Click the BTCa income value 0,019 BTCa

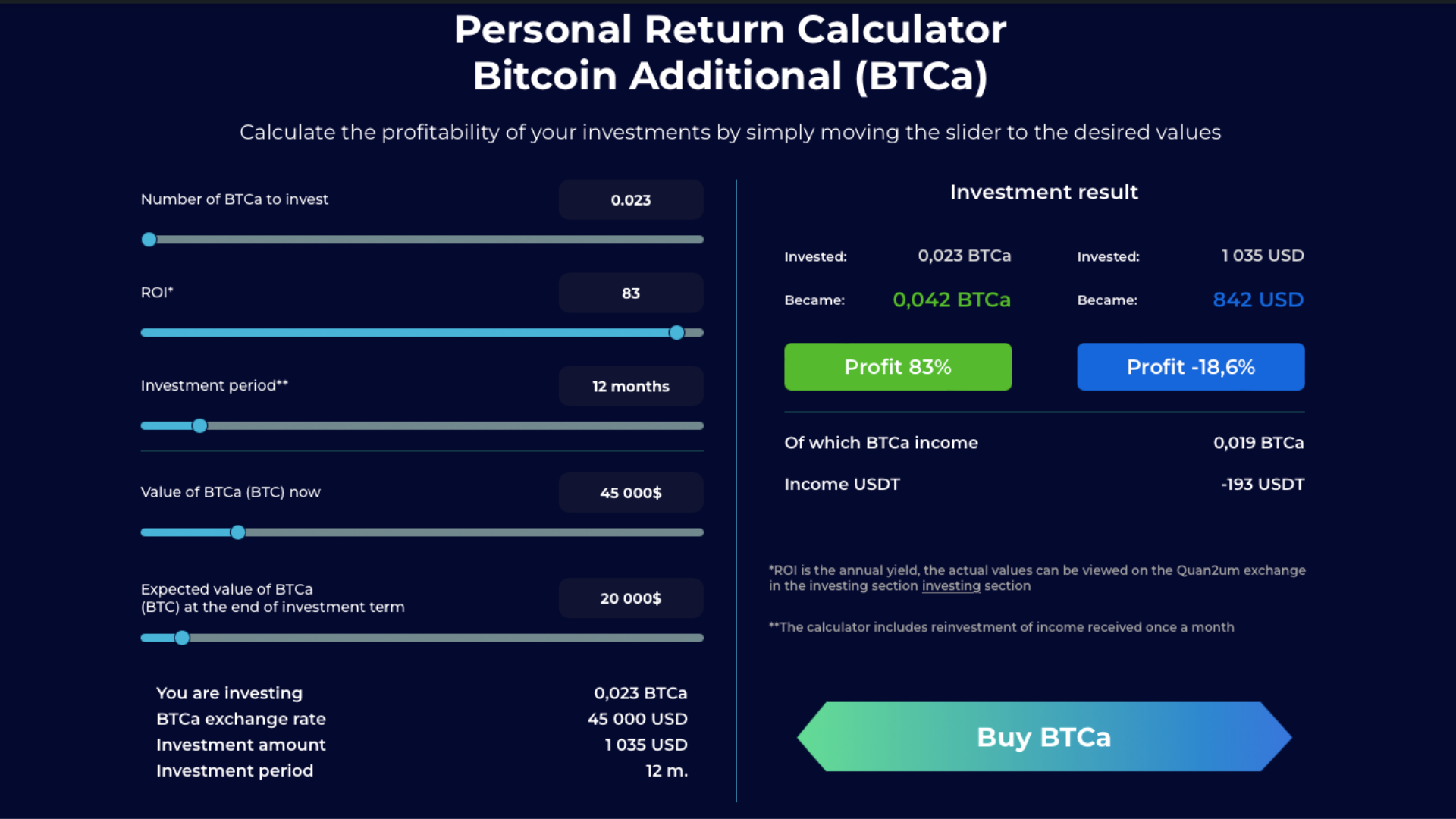1258,443
